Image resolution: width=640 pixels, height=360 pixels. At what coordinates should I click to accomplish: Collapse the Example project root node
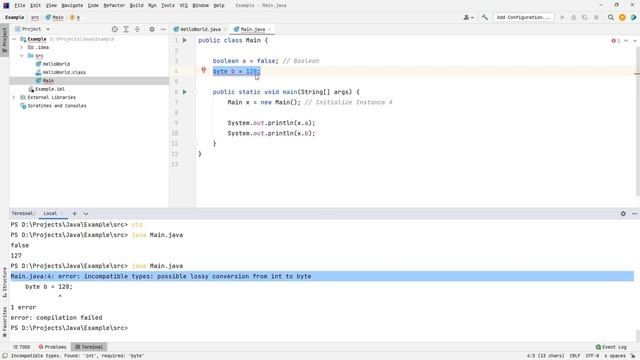coord(14,39)
